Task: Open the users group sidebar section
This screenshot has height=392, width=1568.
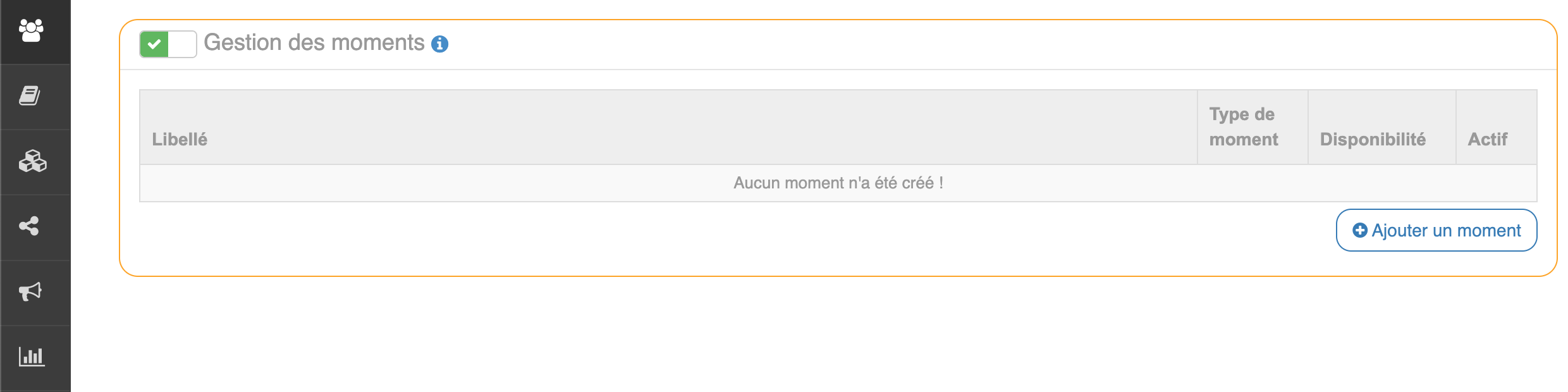Action: [31, 30]
